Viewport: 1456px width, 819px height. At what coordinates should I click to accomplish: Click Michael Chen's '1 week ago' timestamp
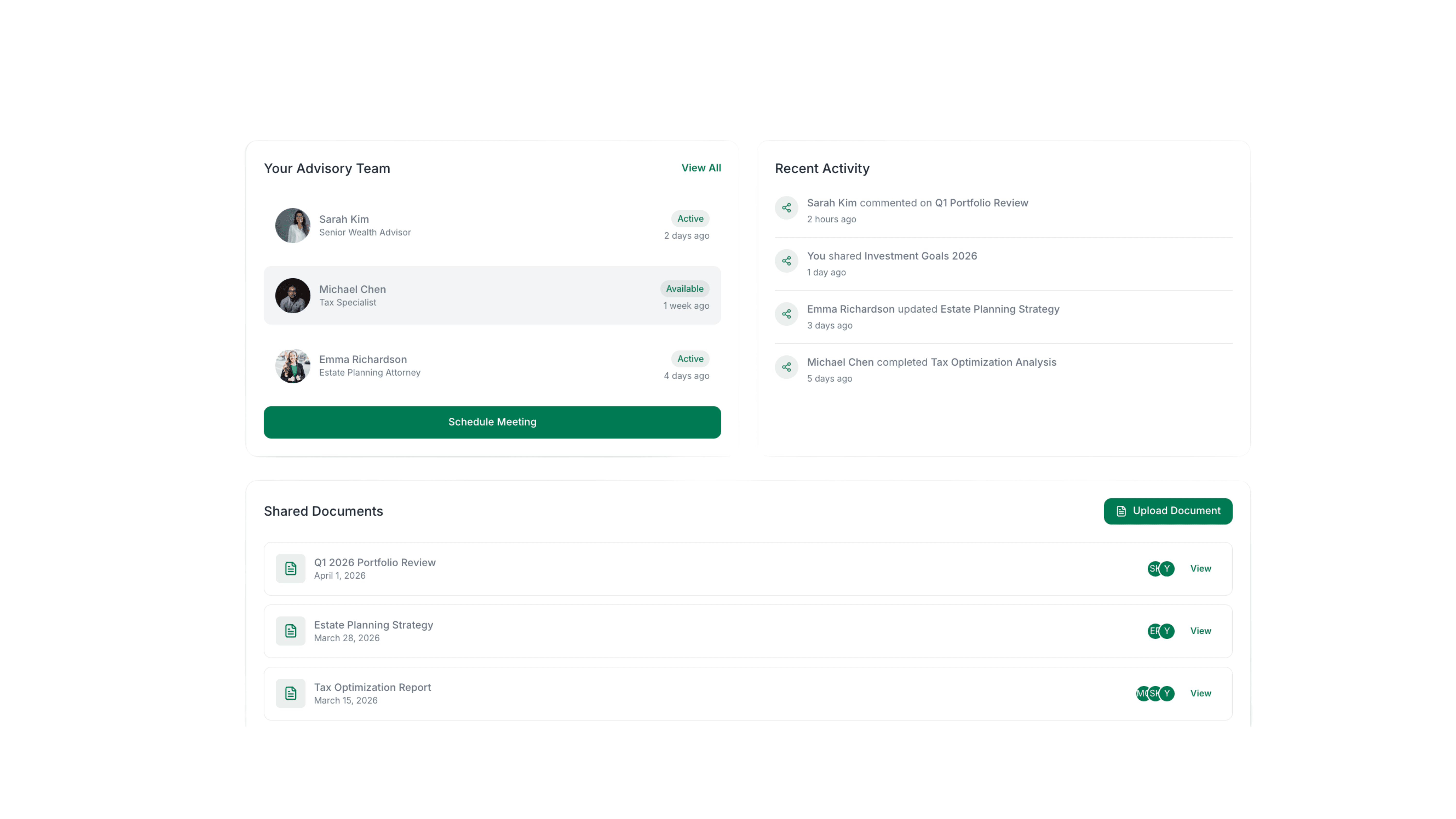pos(686,306)
